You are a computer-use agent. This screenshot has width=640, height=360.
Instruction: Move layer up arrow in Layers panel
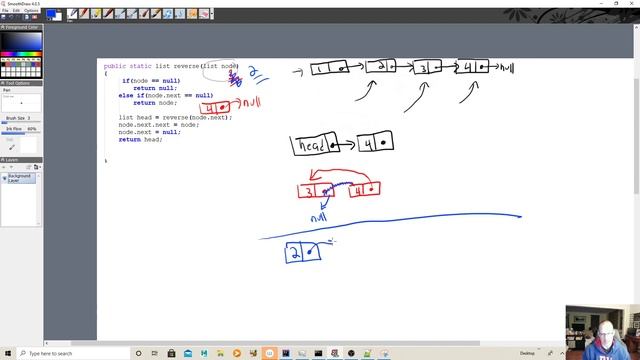(x=4, y=167)
